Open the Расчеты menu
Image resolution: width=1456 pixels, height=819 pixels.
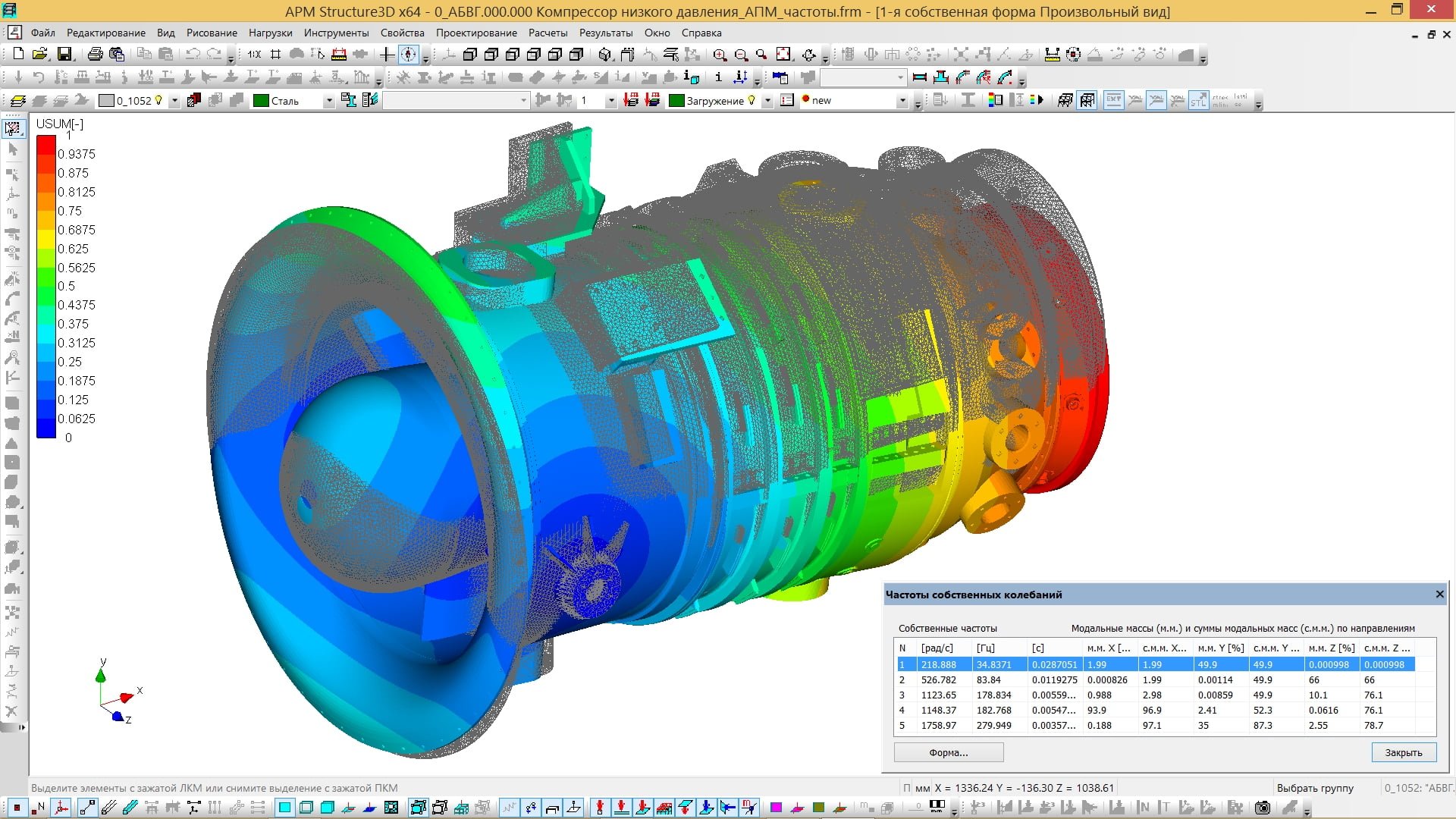[548, 33]
